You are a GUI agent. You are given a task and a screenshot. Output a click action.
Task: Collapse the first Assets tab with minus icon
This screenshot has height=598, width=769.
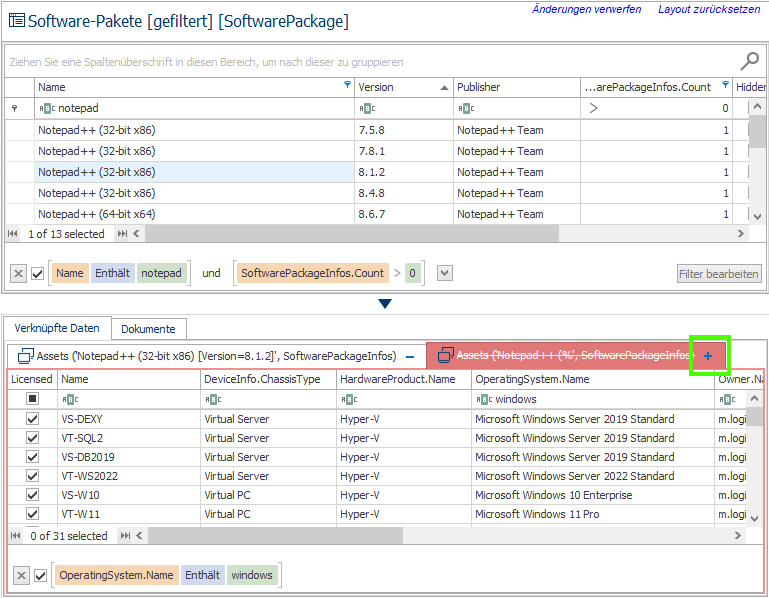(410, 356)
